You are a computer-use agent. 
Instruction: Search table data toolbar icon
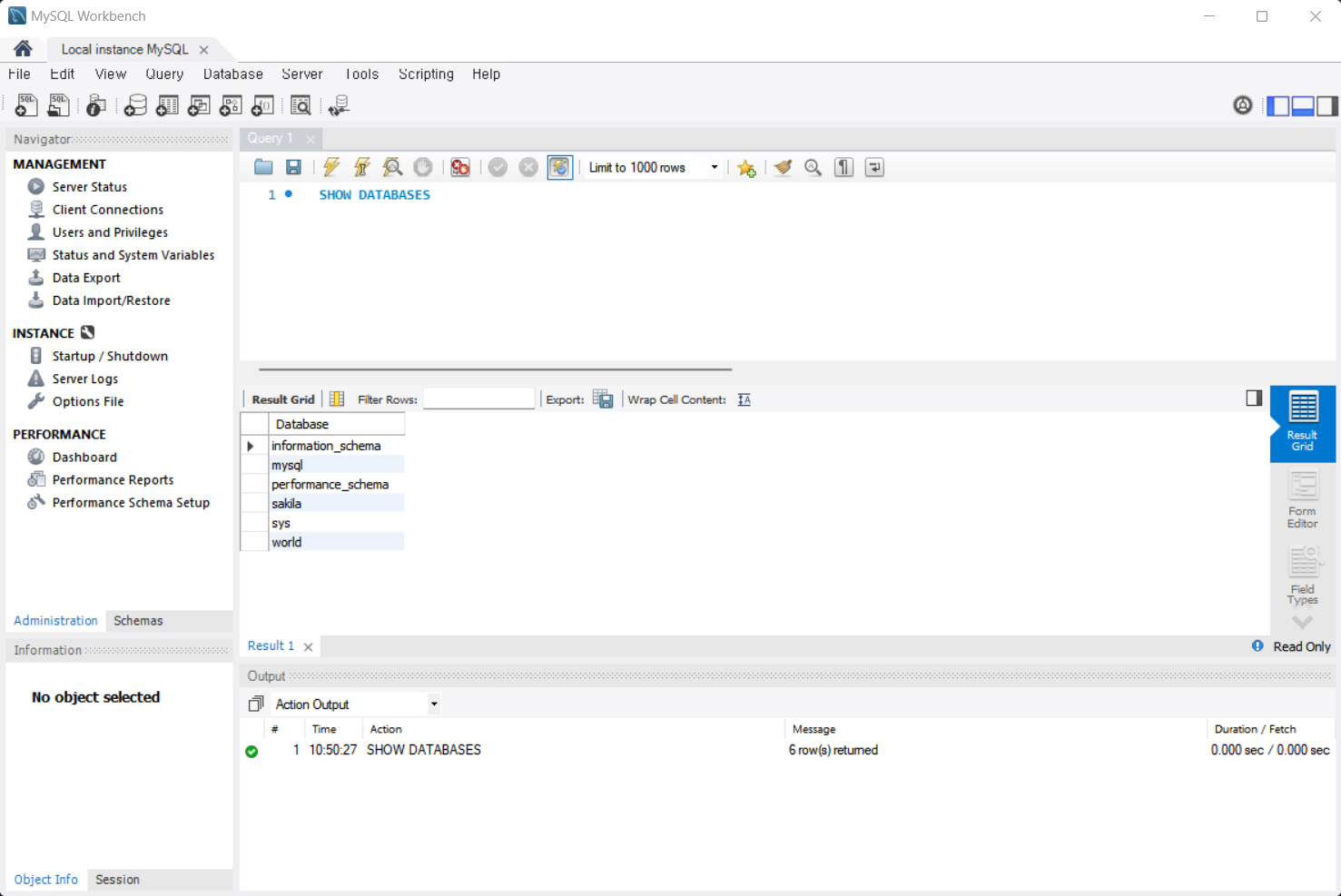301,105
